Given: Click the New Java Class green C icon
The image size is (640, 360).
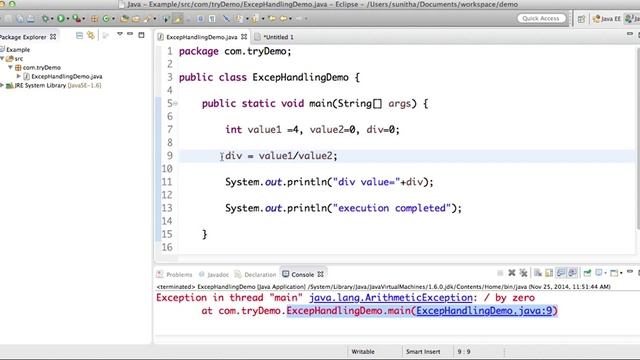Looking at the screenshot, I should coord(106,19).
